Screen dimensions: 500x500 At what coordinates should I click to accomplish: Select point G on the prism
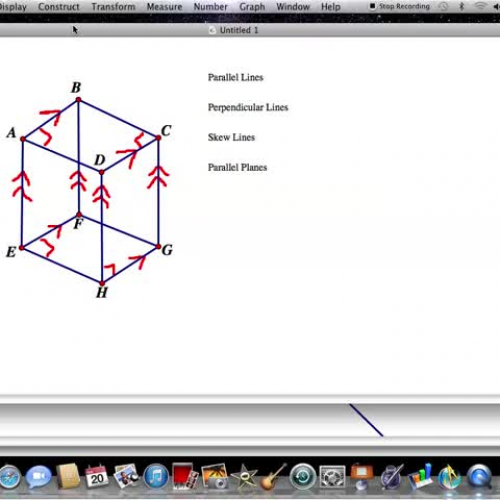158,247
